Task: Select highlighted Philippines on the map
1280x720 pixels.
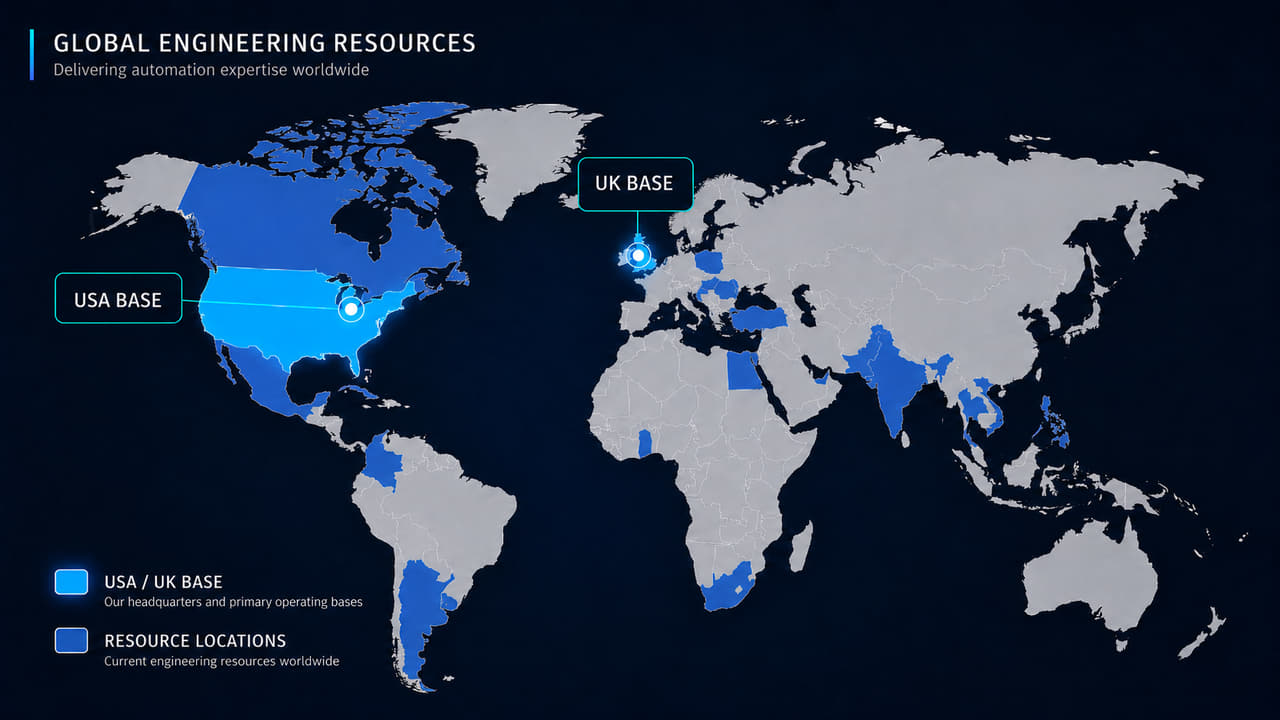Action: click(x=1054, y=423)
